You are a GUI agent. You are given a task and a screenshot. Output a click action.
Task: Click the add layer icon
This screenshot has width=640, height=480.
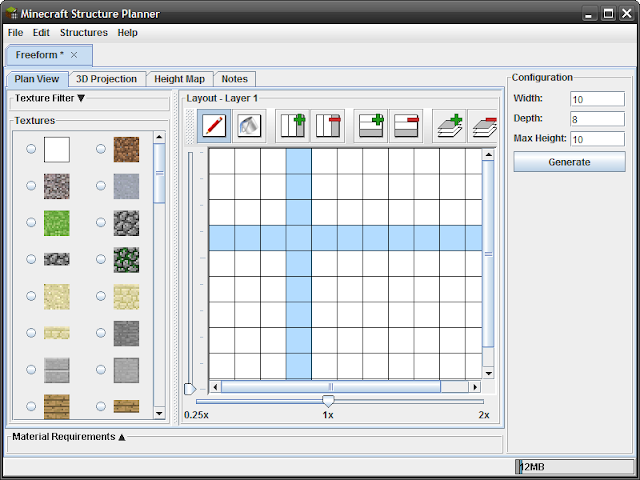[449, 126]
